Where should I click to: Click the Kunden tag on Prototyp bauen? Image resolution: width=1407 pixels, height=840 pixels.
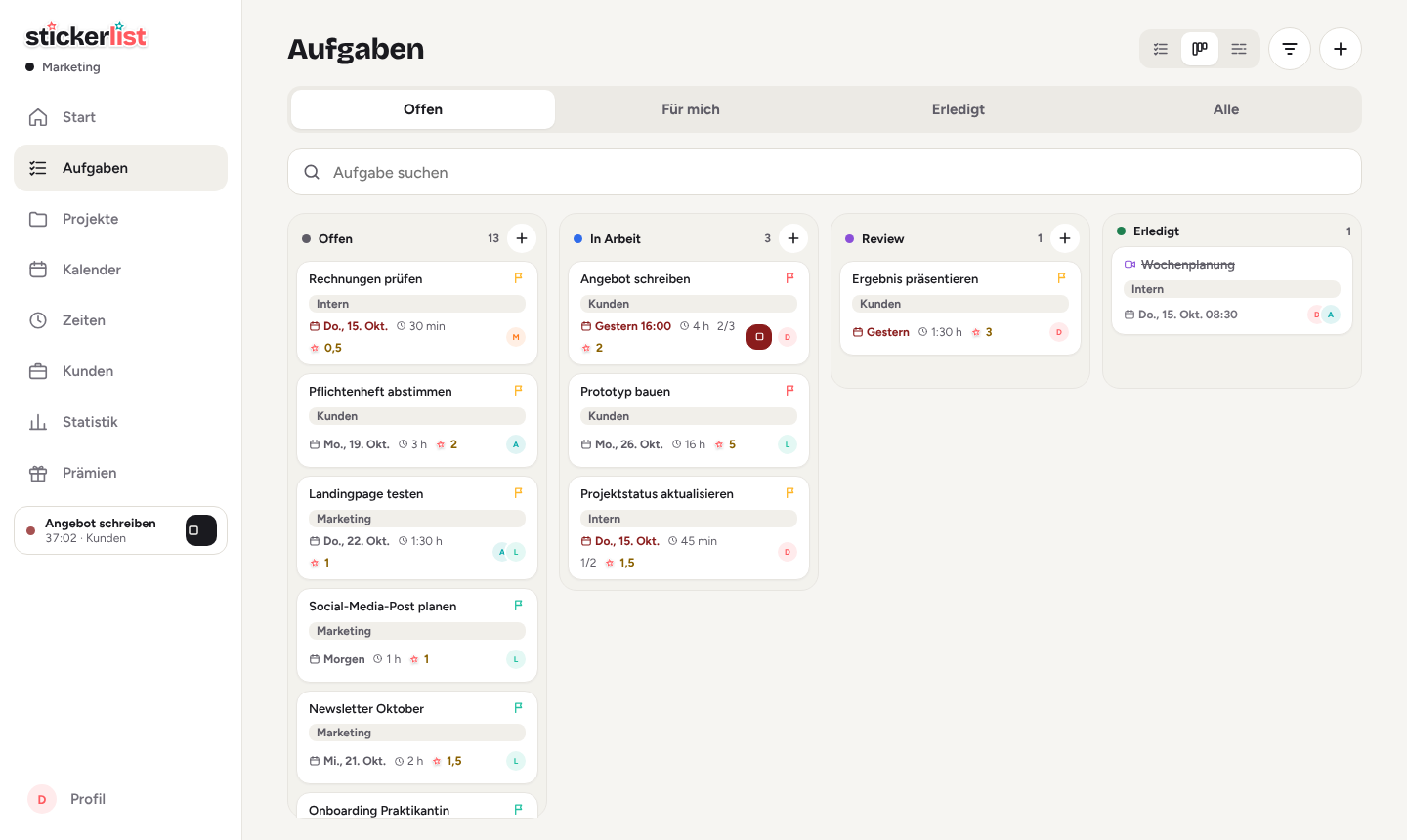(689, 416)
